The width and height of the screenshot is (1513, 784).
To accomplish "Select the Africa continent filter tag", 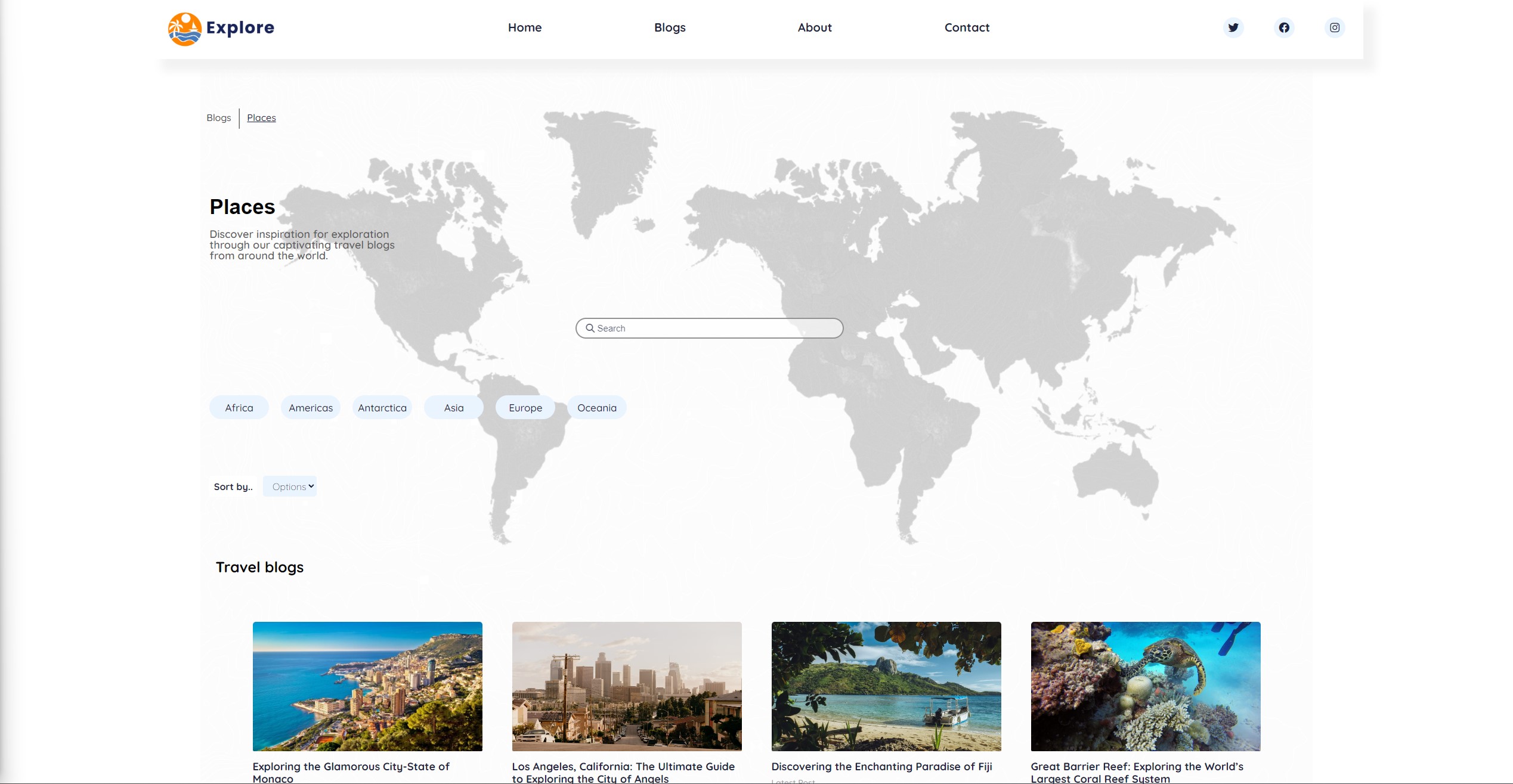I will click(x=239, y=407).
